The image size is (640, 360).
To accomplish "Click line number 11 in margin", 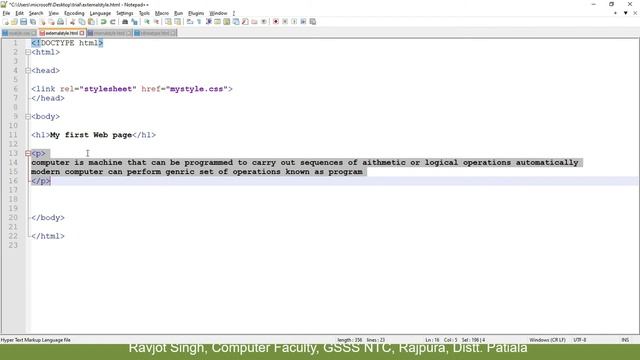I will pyautogui.click(x=13, y=135).
